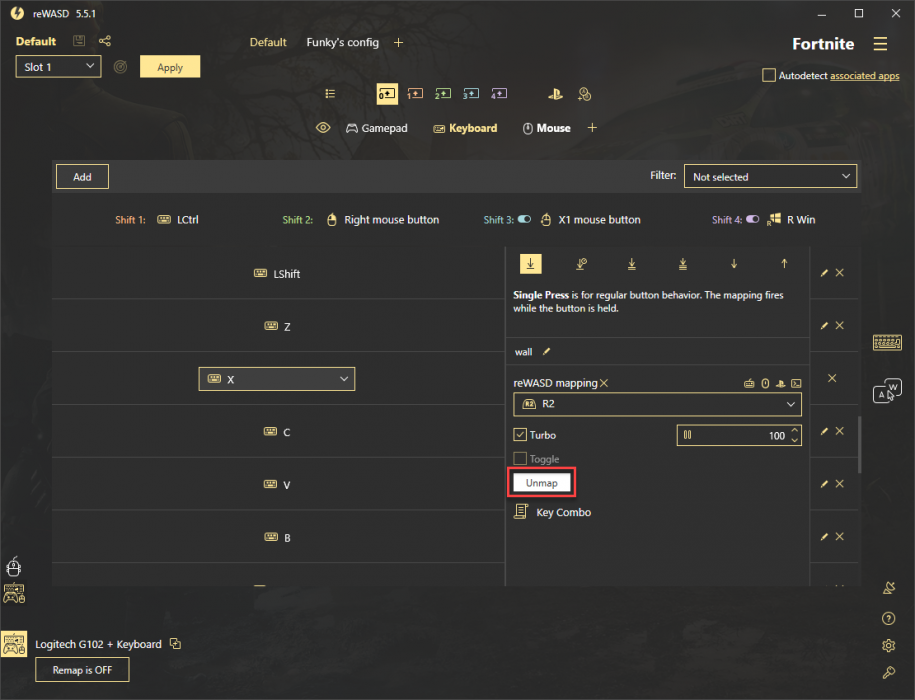Image resolution: width=915 pixels, height=700 pixels.
Task: Add a new device sub-config plus after Mouse
Action: click(592, 127)
